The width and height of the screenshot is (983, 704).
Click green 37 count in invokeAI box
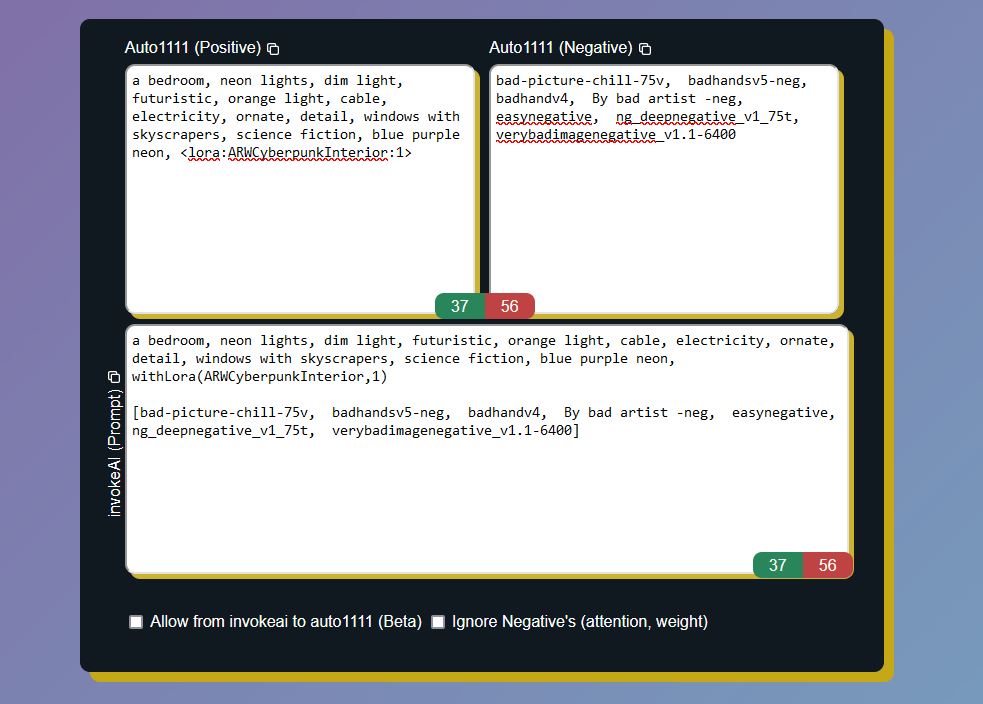[x=777, y=565]
